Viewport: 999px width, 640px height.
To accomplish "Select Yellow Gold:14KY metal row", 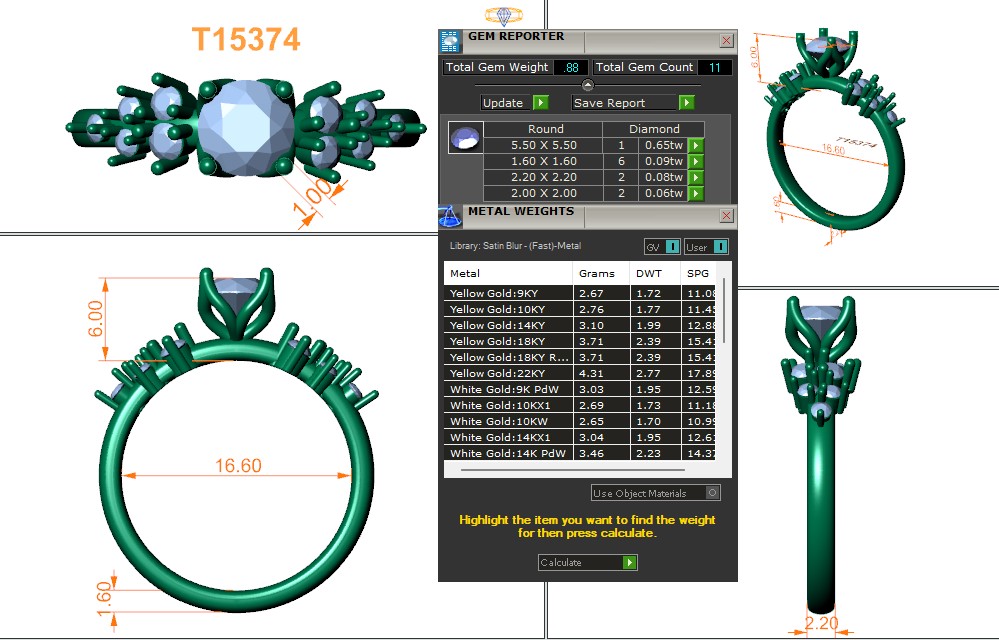I will (508, 325).
